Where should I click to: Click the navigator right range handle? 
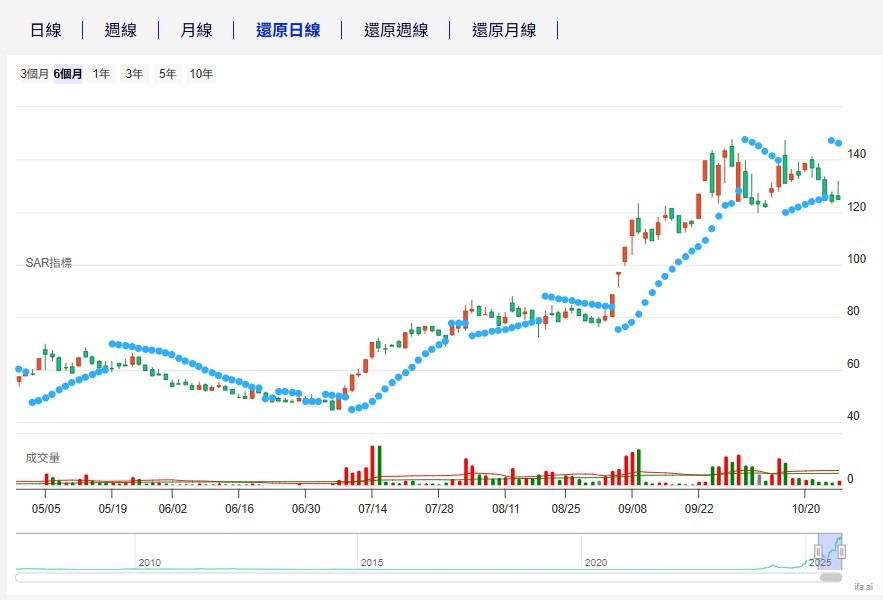(x=844, y=552)
